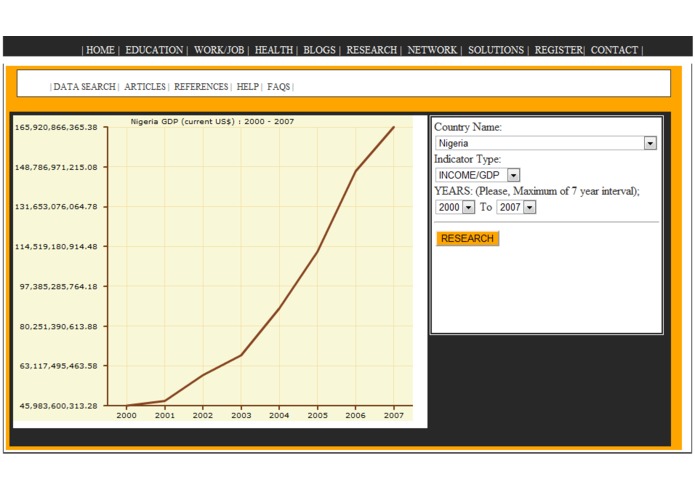Select HEALTH in the top navigation
695x494 pixels.
coord(274,50)
